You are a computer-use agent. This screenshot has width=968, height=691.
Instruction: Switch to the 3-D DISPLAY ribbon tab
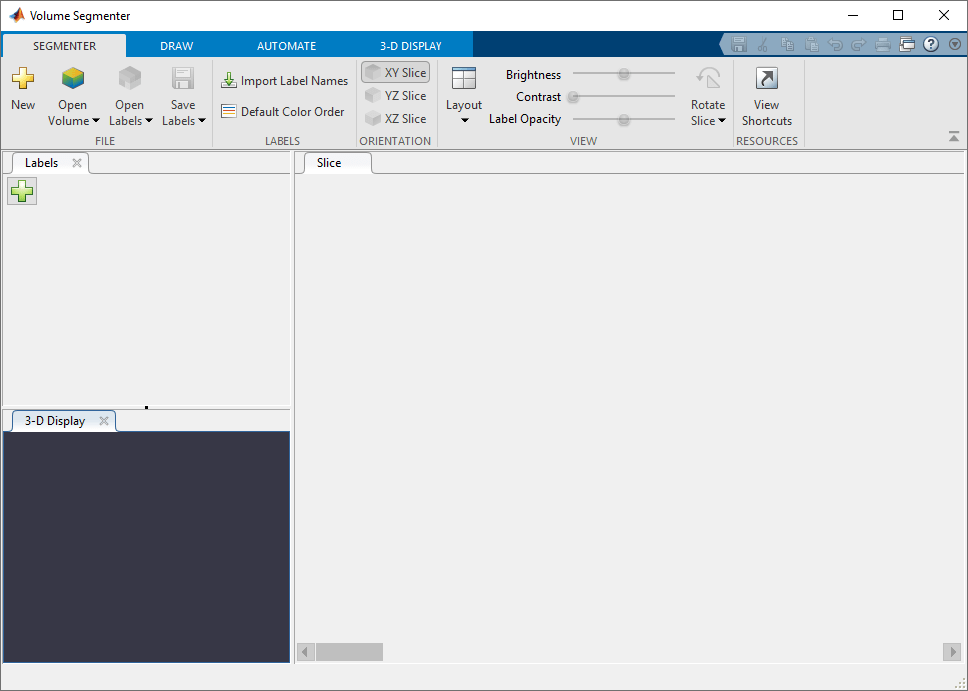[411, 46]
